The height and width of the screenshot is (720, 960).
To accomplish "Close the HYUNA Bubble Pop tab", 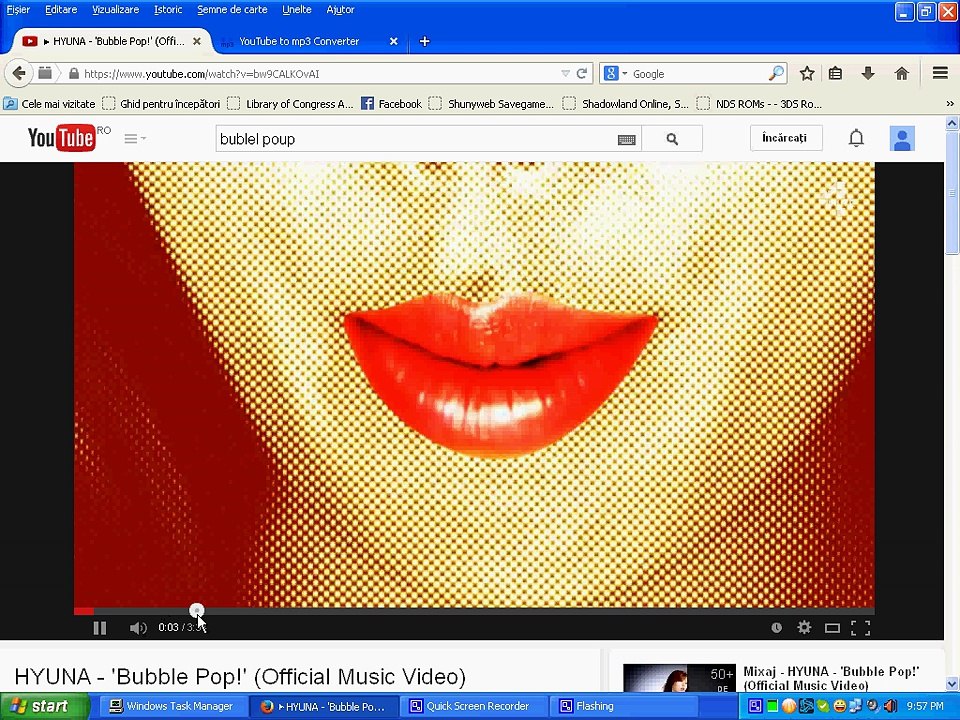I will click(197, 41).
